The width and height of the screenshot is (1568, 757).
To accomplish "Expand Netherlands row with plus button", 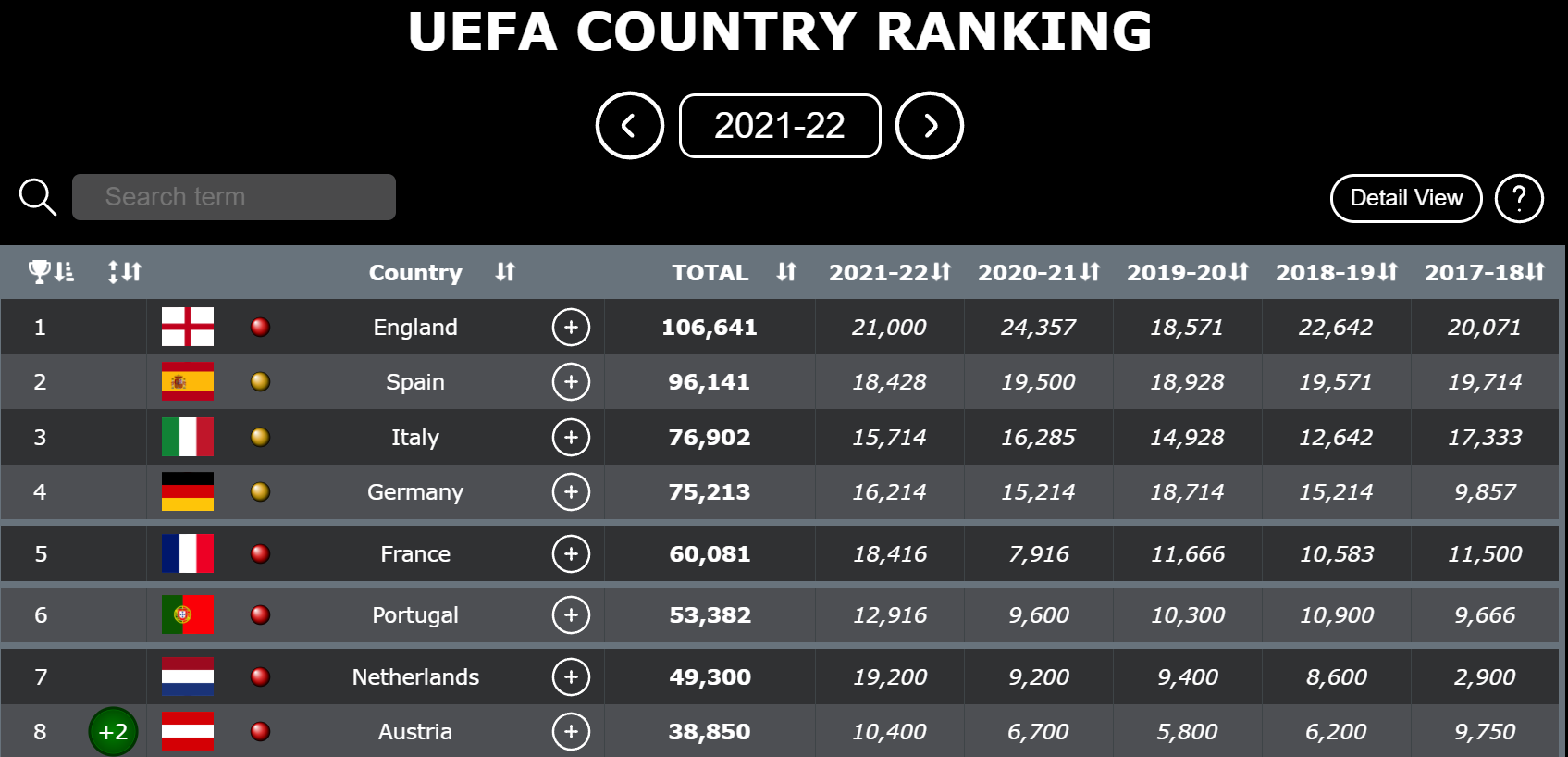I will pyautogui.click(x=571, y=676).
